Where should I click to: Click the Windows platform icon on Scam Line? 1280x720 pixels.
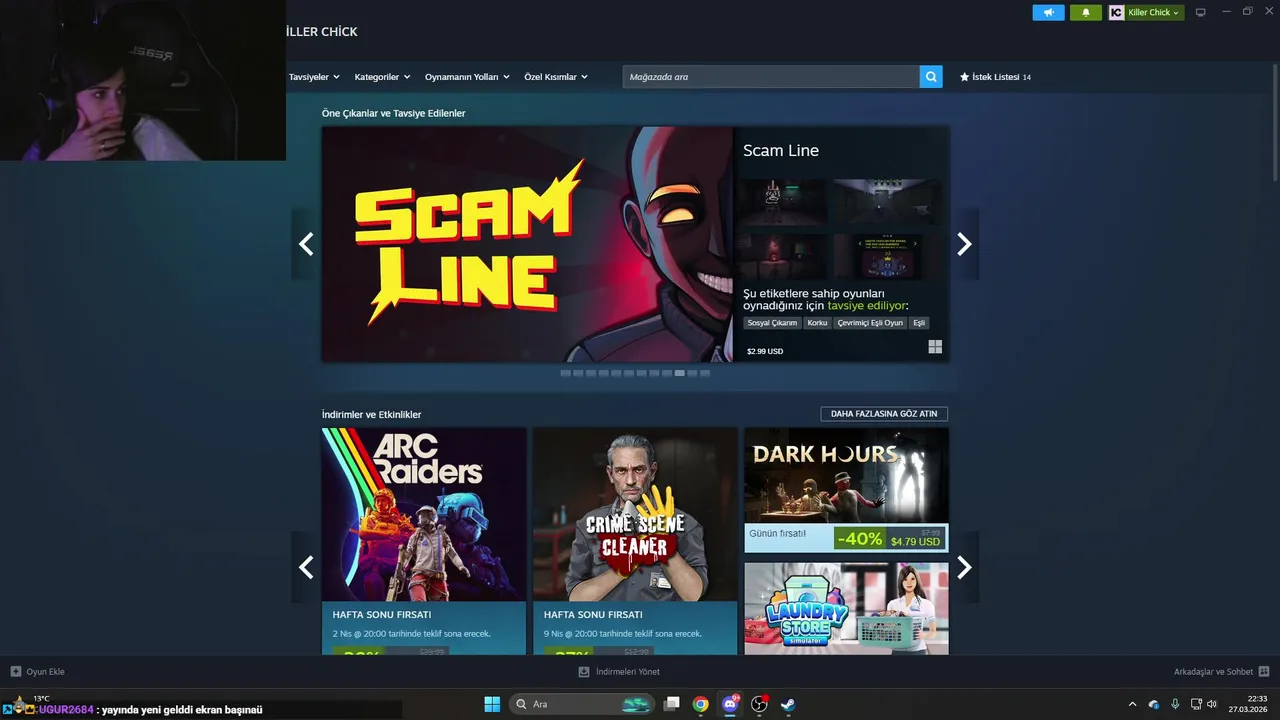click(935, 347)
